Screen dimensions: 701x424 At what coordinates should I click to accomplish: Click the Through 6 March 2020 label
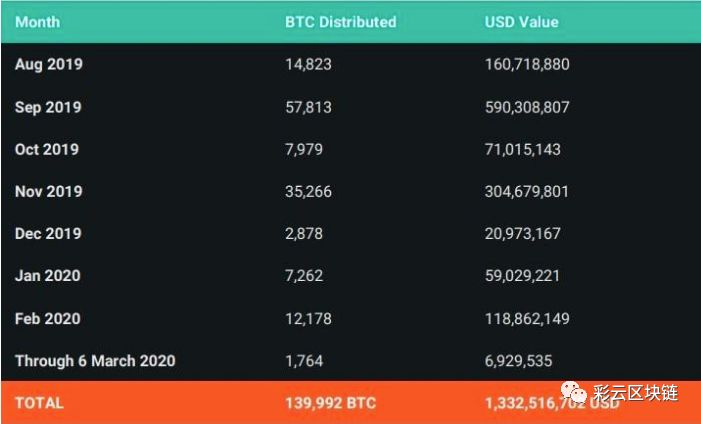(95, 361)
